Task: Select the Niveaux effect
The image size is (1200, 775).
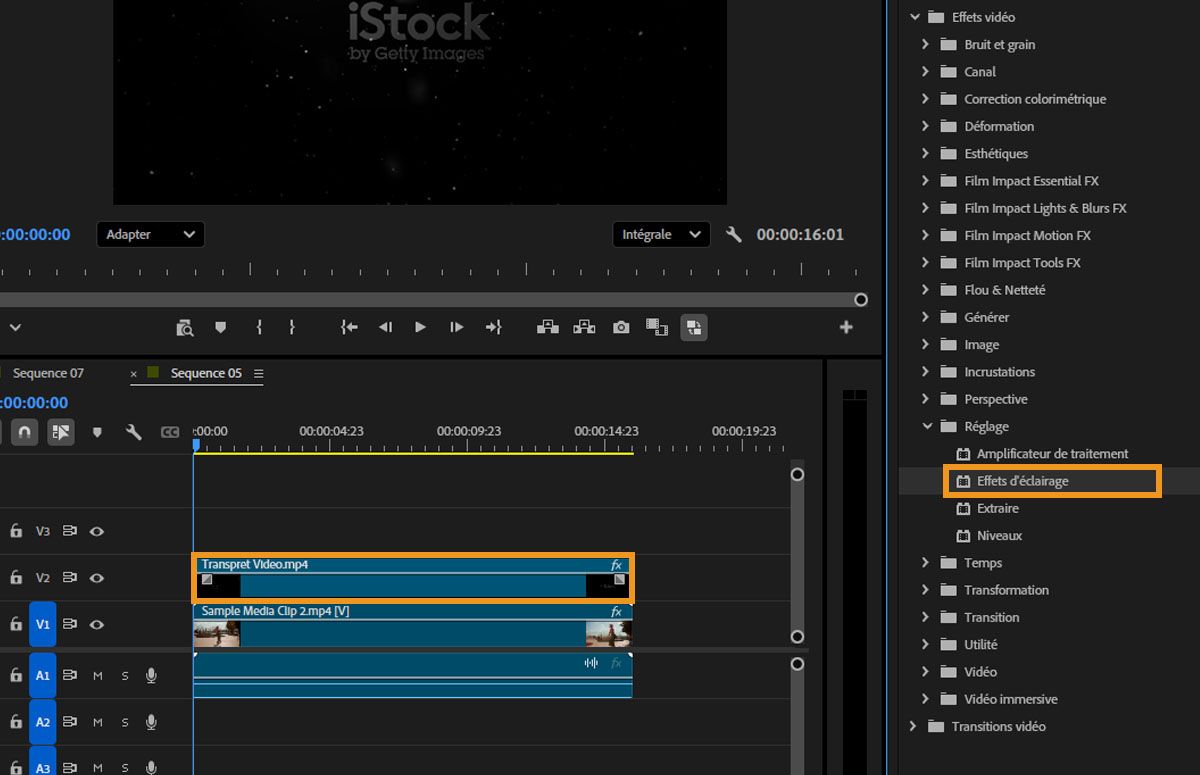Action: click(x=999, y=536)
